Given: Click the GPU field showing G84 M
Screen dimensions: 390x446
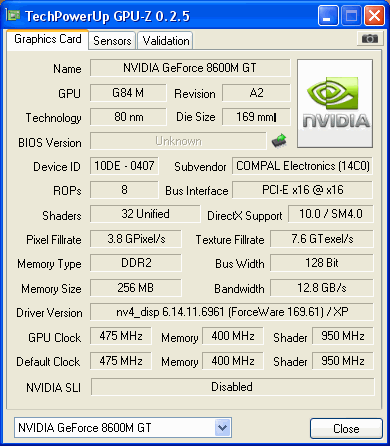Looking at the screenshot, I should click(x=128, y=93).
